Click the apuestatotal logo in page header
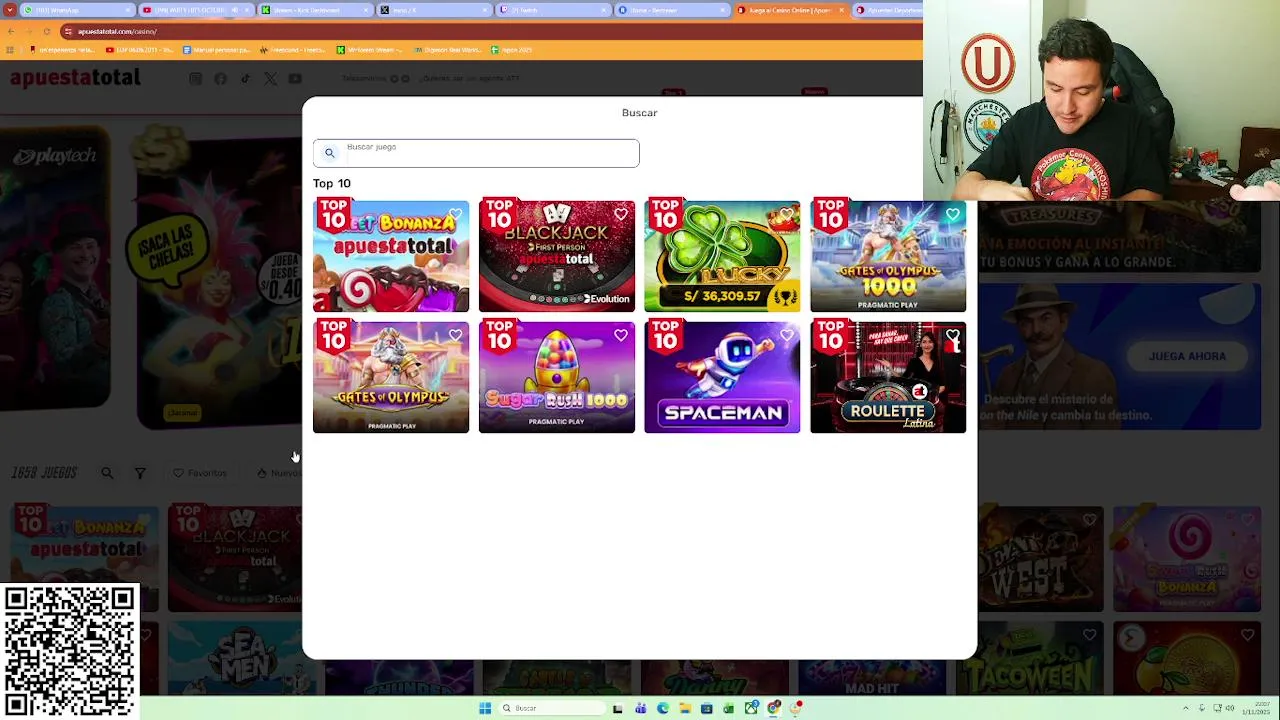Image resolution: width=1280 pixels, height=720 pixels. (x=75, y=78)
